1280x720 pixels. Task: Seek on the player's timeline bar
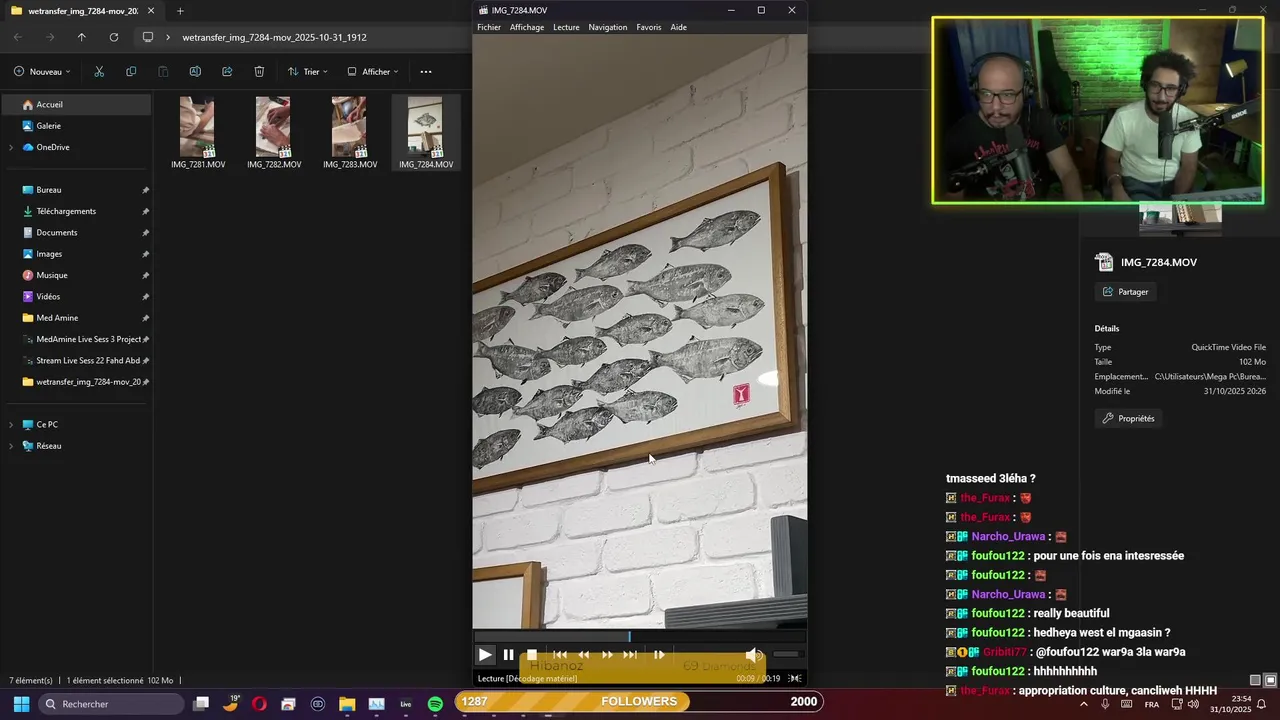click(640, 637)
